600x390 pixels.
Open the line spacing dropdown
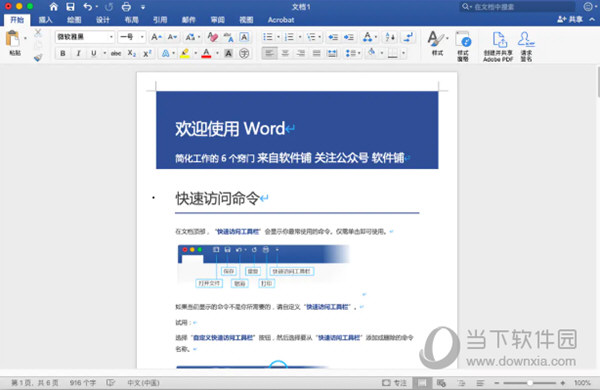click(353, 53)
